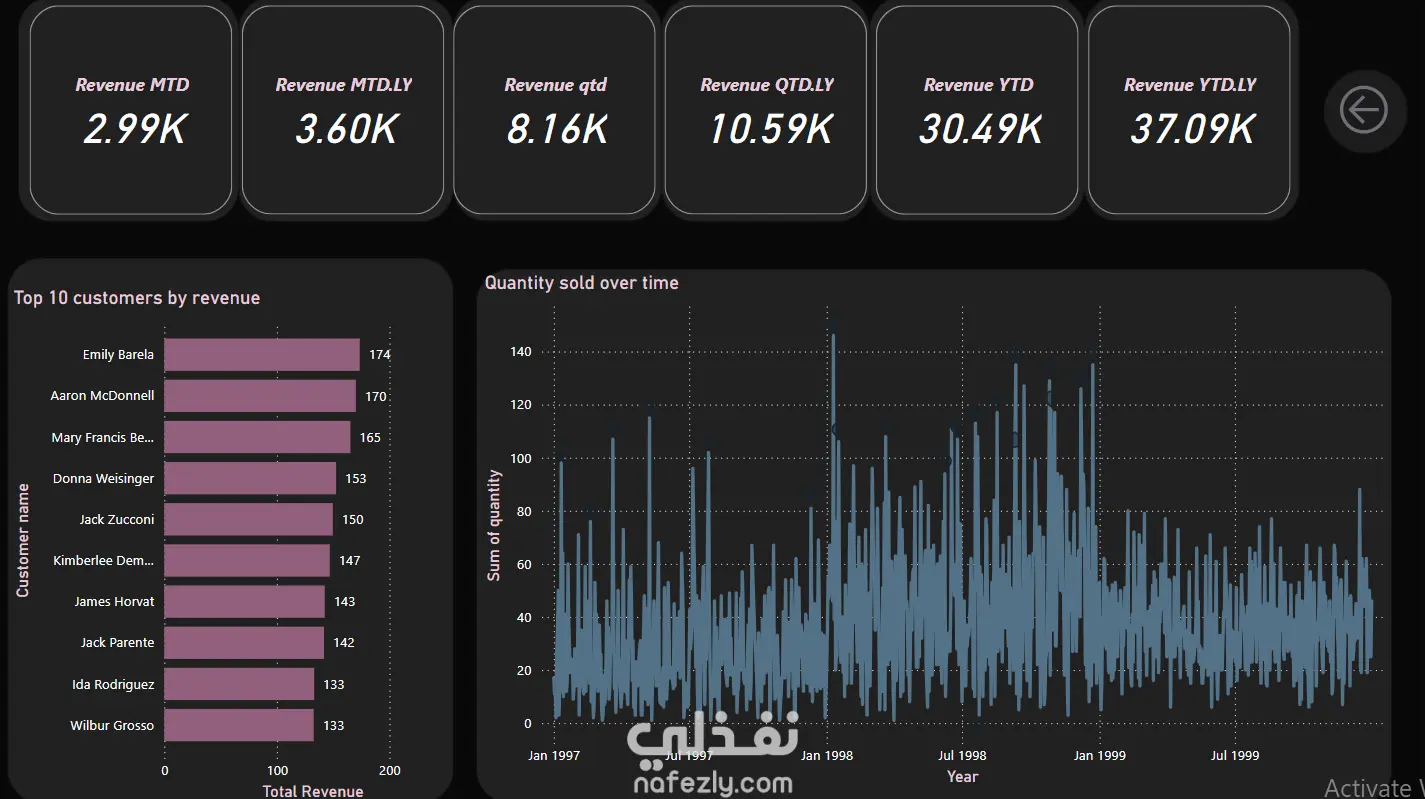Viewport: 1425px width, 799px height.
Task: Select Wilbur Grosso's revenue bar
Action: [239, 725]
